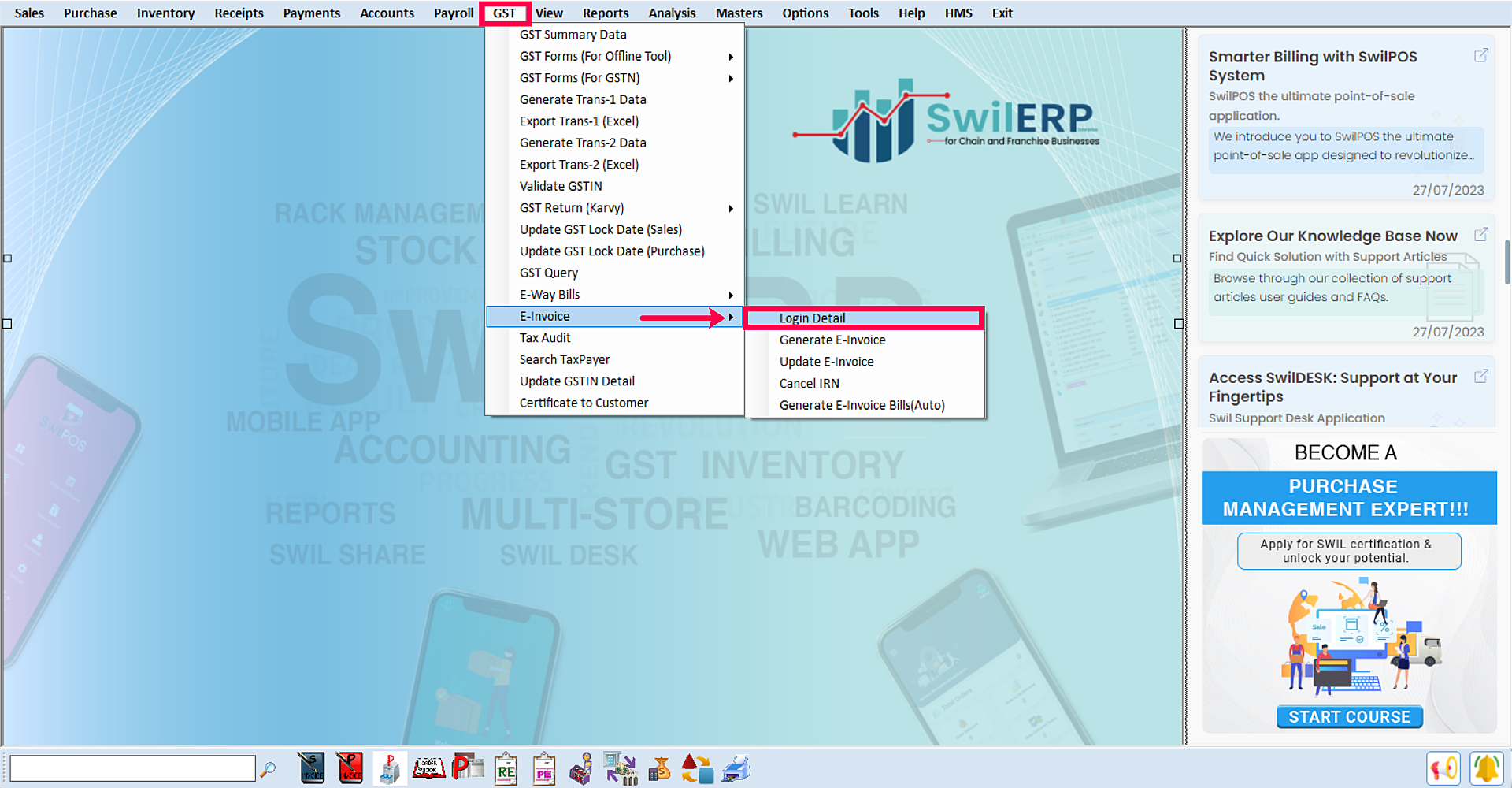Click the money bag calculator icon
Viewport: 1512px width, 788px height.
[659, 768]
